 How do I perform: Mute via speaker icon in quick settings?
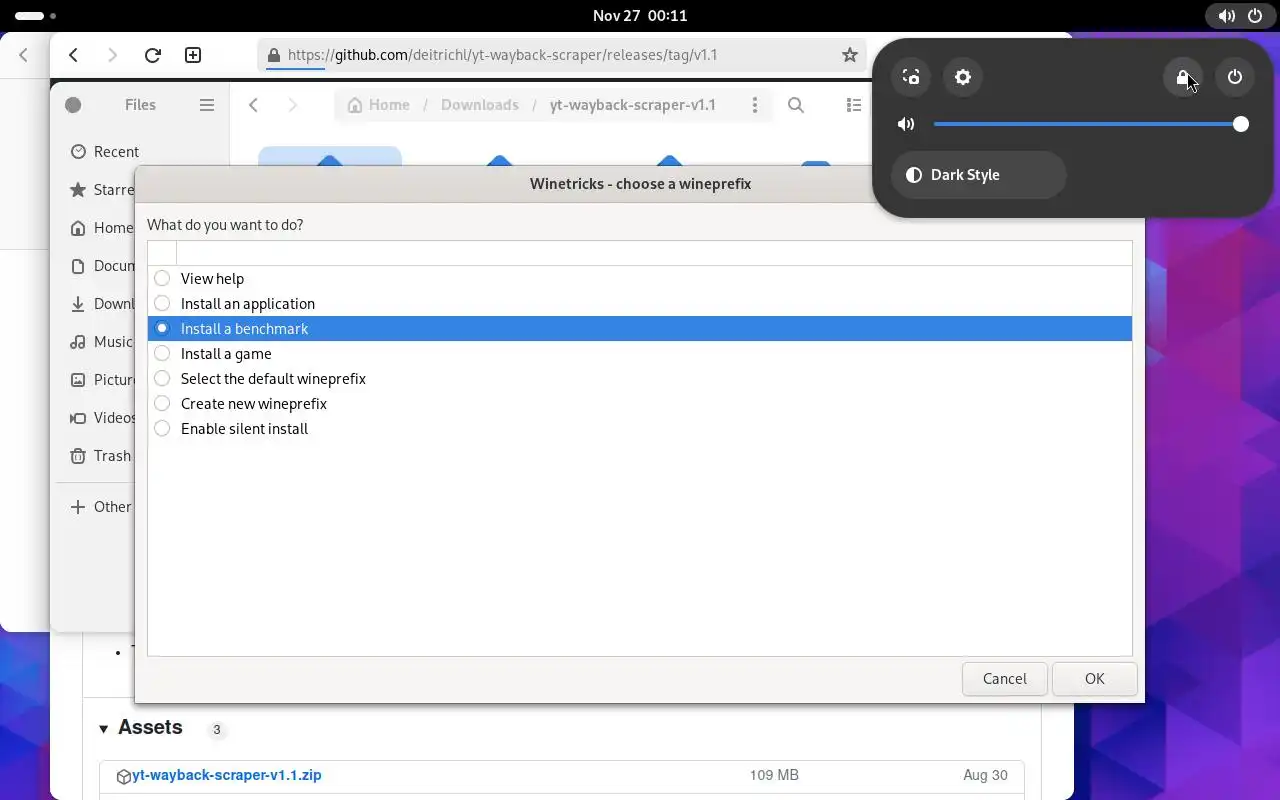pyautogui.click(x=906, y=124)
